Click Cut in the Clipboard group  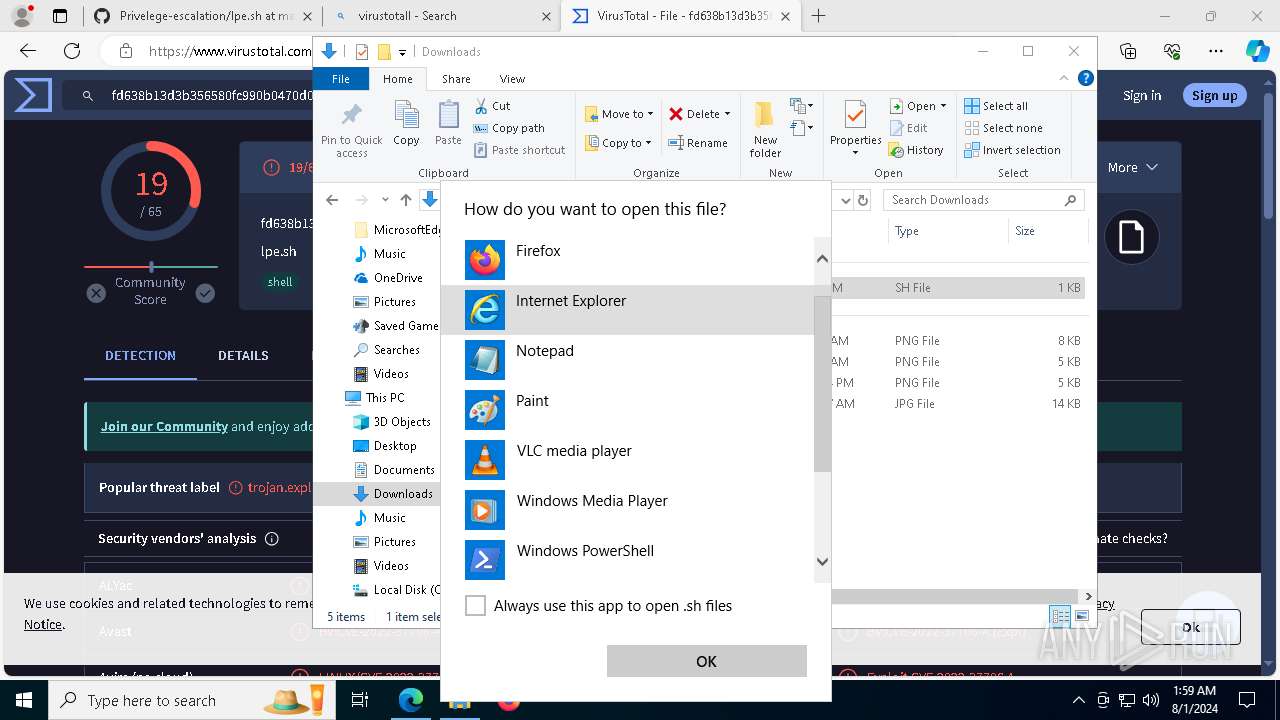pyautogui.click(x=492, y=106)
